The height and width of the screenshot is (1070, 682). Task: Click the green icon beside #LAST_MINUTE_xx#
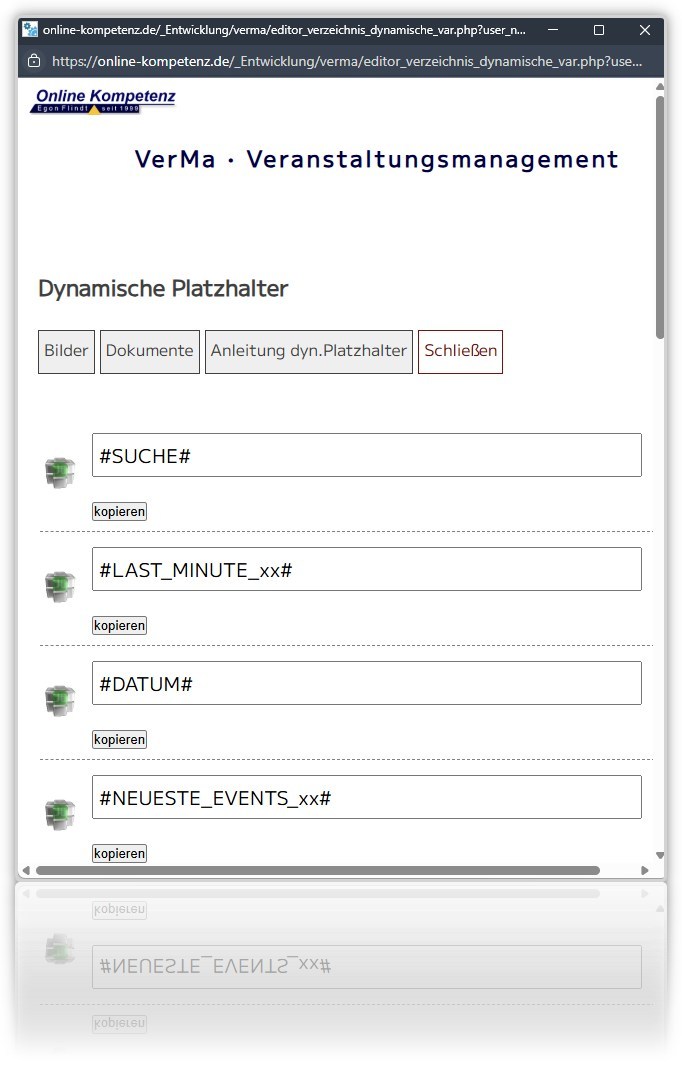pyautogui.click(x=60, y=586)
